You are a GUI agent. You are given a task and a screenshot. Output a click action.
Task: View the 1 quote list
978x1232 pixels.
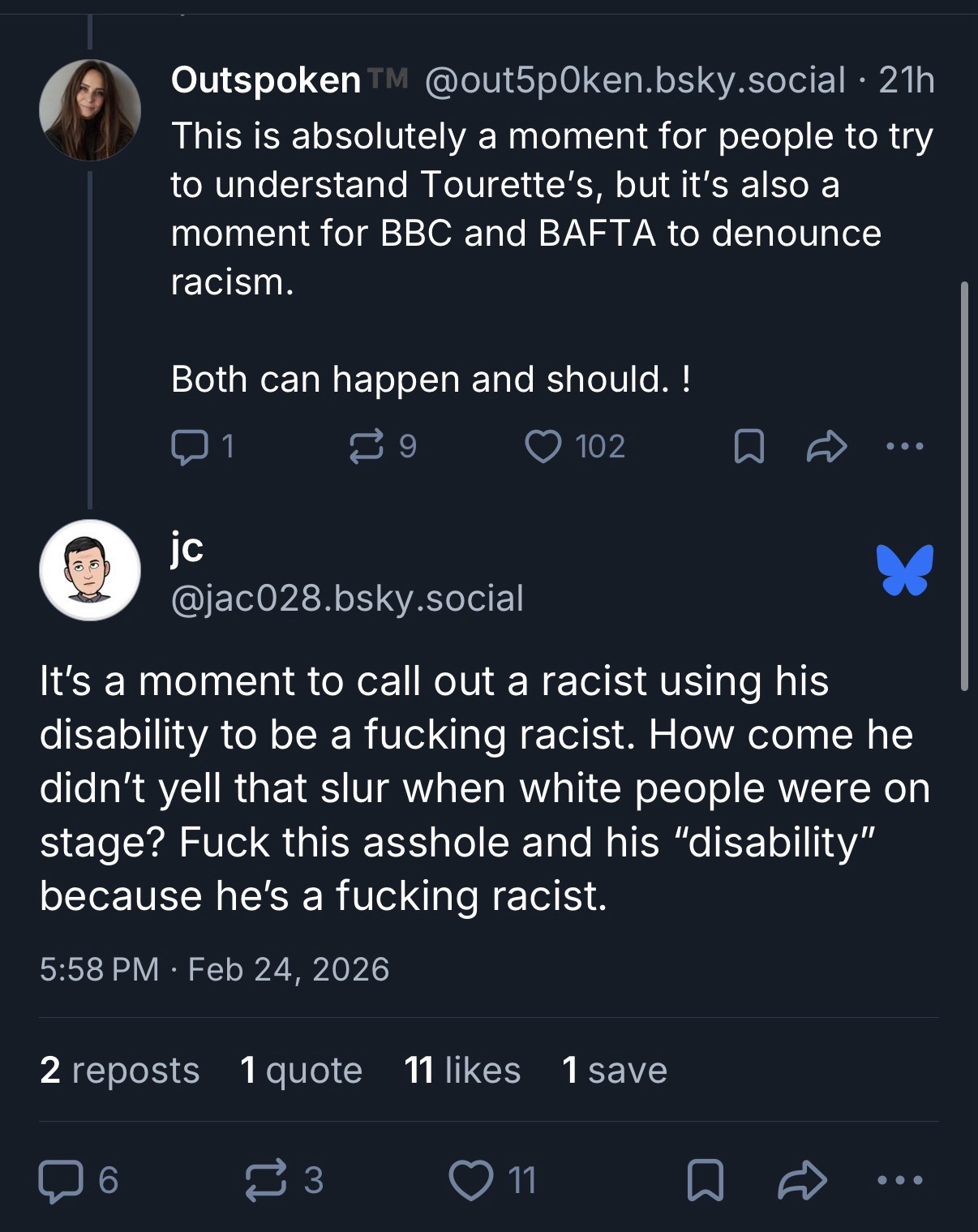point(301,1070)
